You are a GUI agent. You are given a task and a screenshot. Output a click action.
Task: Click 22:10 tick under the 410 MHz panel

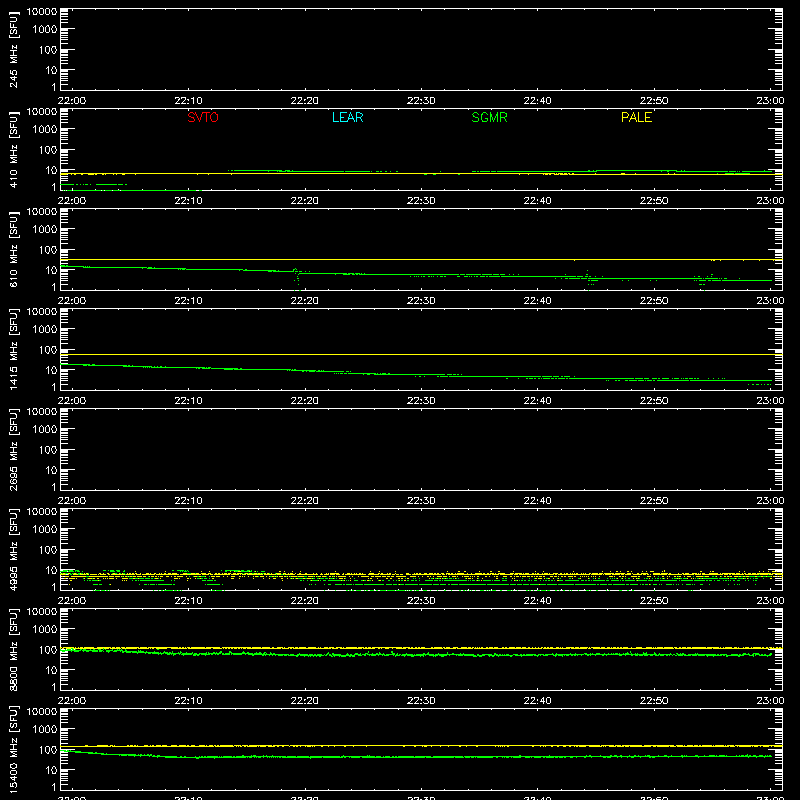[x=188, y=201]
